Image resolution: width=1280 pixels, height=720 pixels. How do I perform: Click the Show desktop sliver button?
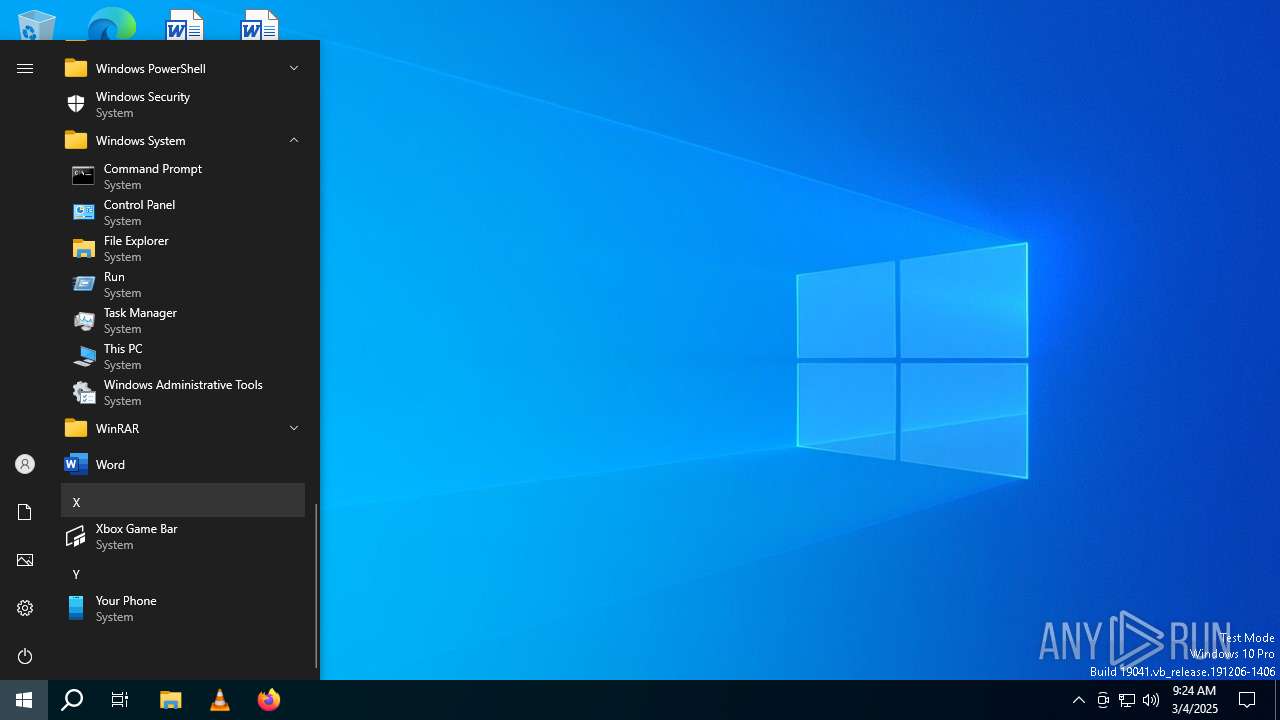click(x=1277, y=700)
